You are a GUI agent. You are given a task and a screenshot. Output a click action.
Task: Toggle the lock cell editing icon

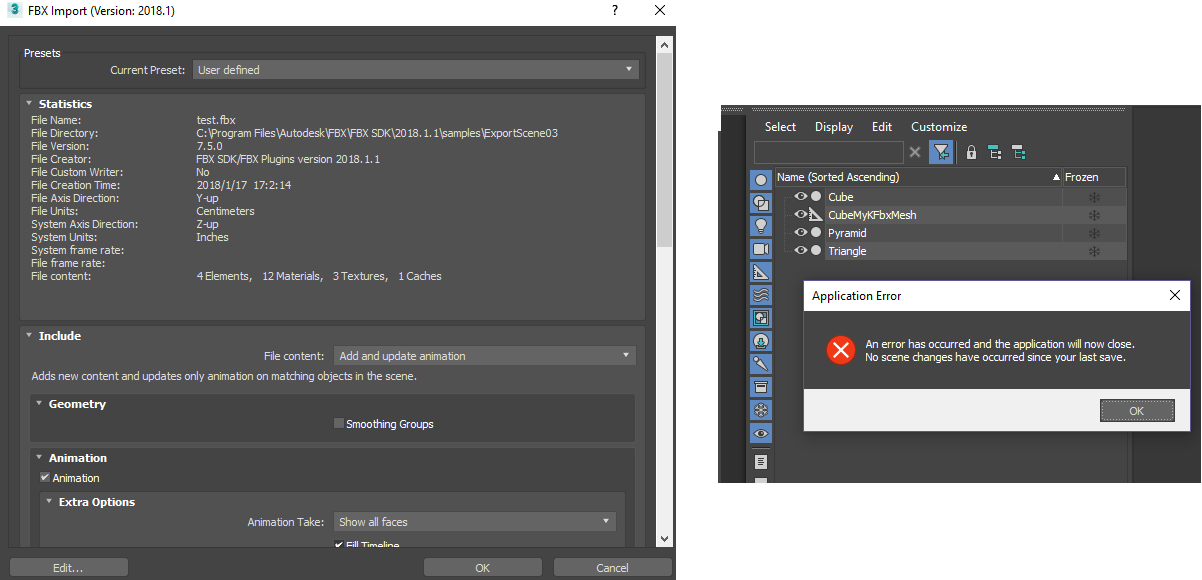pos(970,152)
